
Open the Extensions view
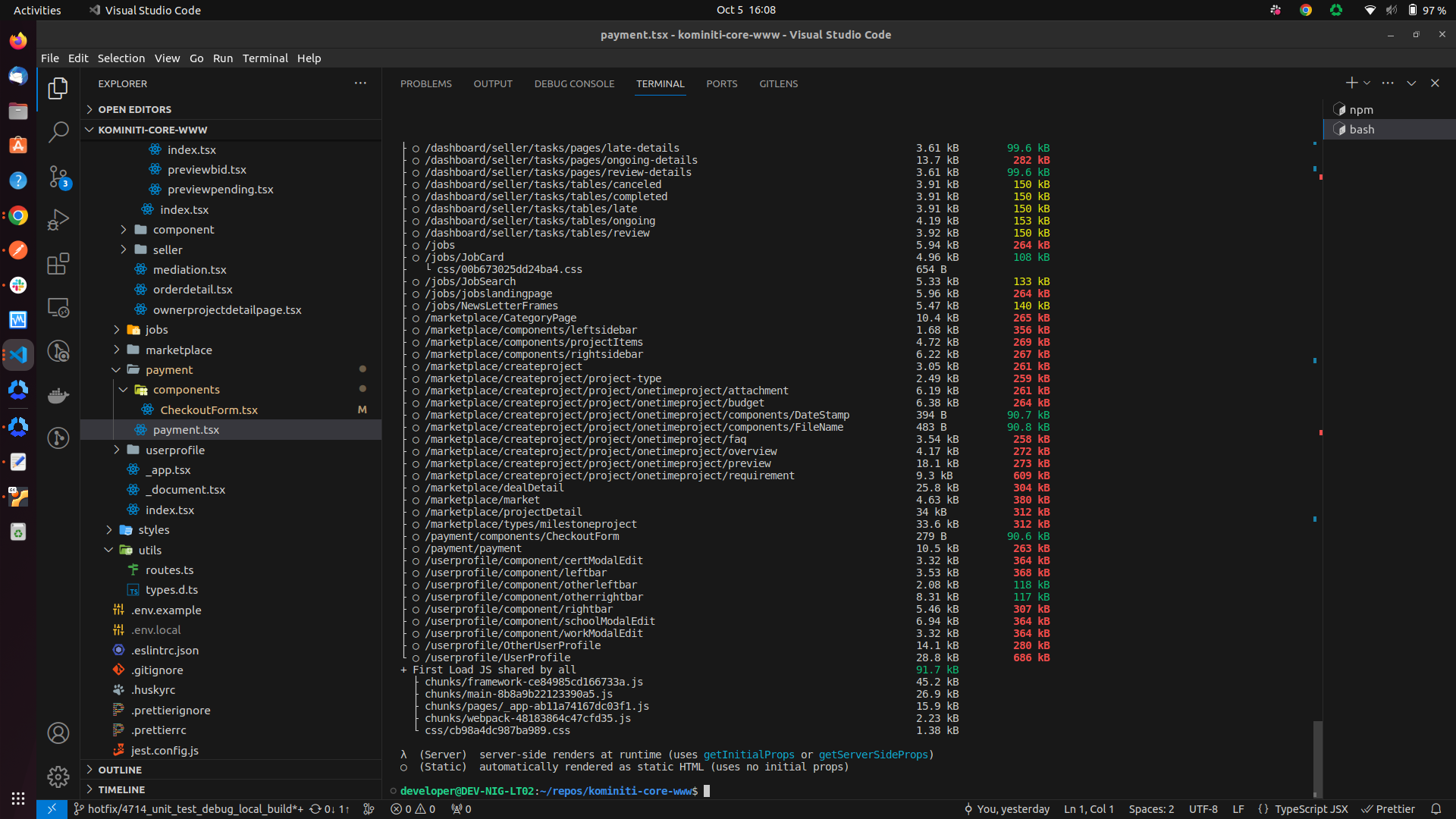pyautogui.click(x=58, y=264)
